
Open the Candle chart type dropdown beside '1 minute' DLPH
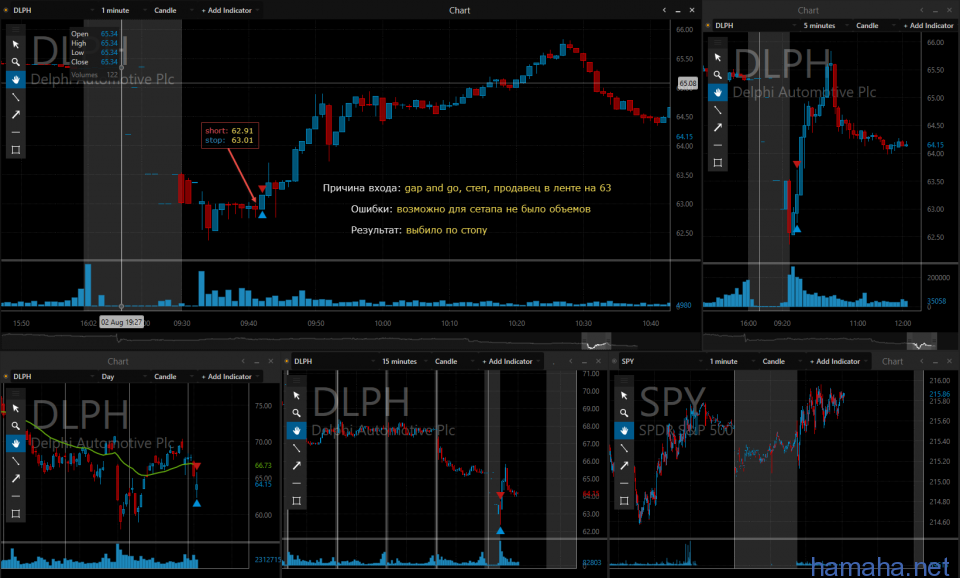[x=165, y=10]
